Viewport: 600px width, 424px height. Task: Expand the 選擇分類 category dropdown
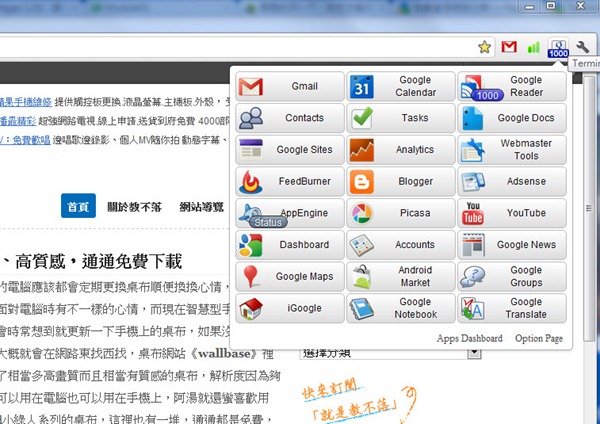(390, 353)
